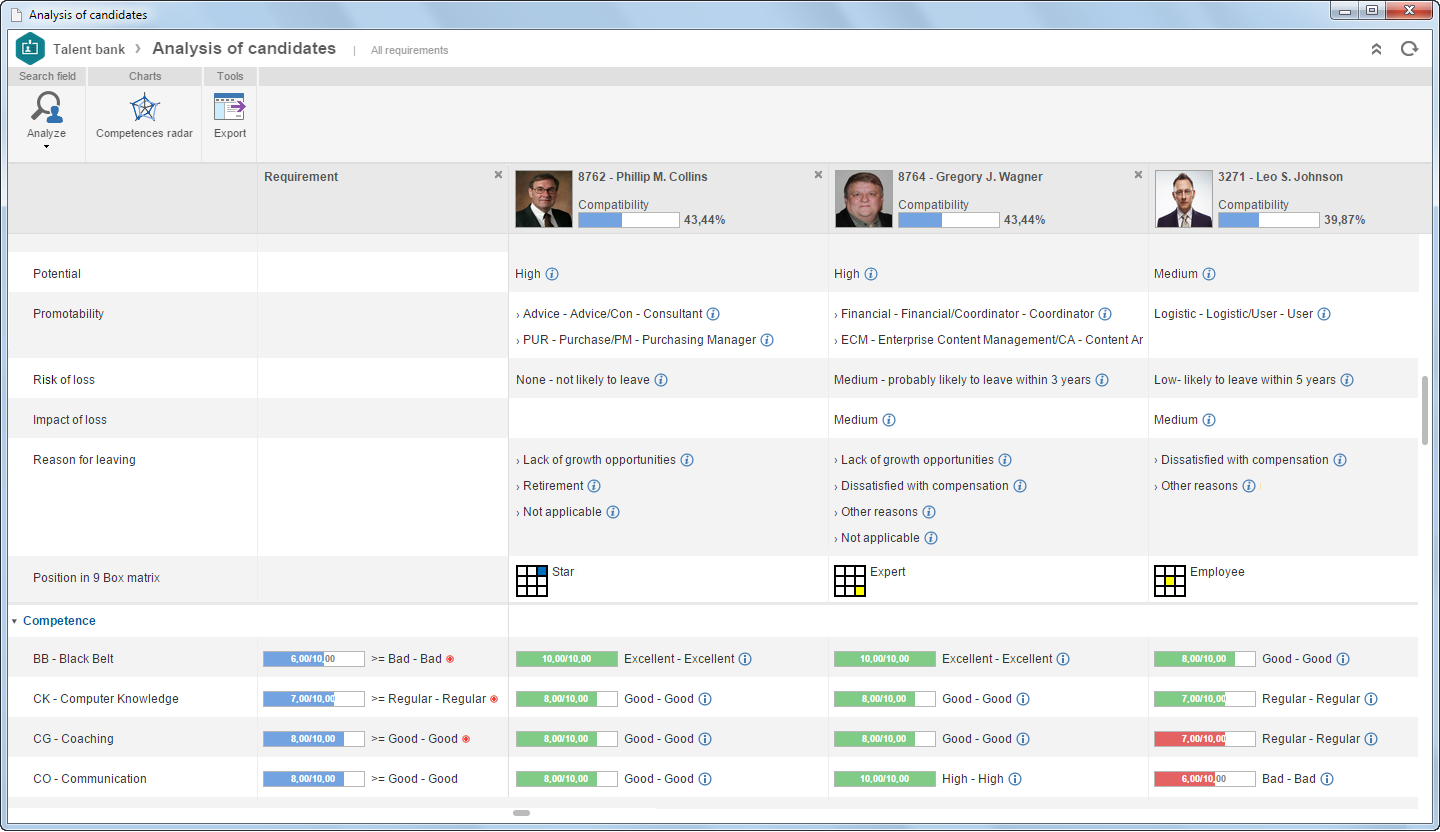
Task: Click Wagner's 'Not applicable' reason entry
Action: tap(879, 538)
